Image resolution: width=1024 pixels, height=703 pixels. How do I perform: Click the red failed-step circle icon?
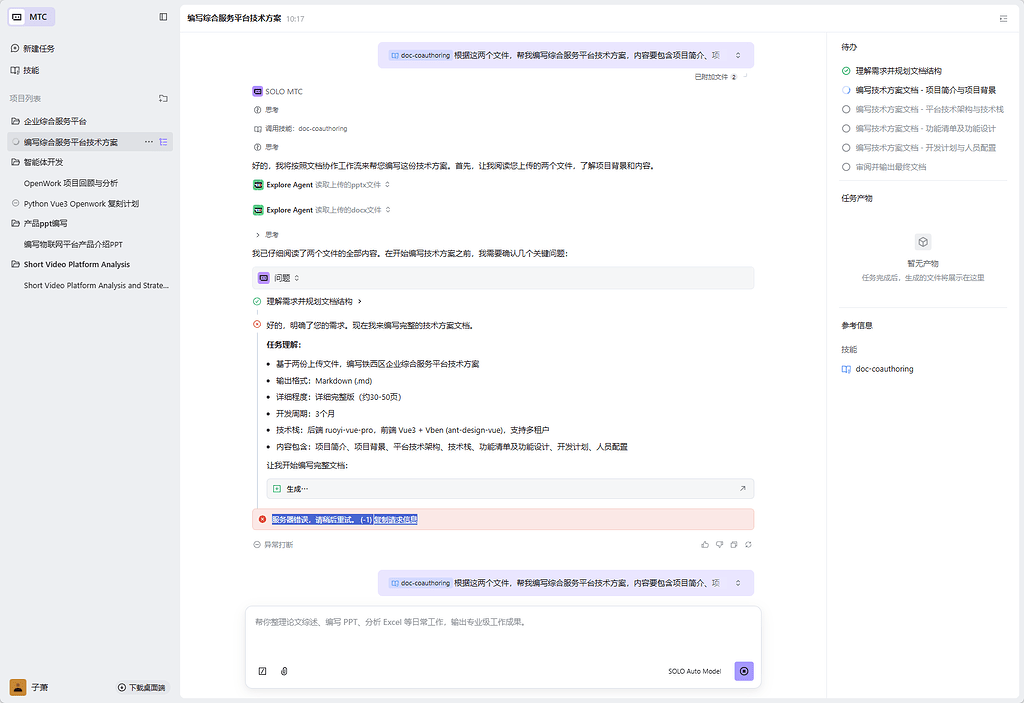click(257, 325)
